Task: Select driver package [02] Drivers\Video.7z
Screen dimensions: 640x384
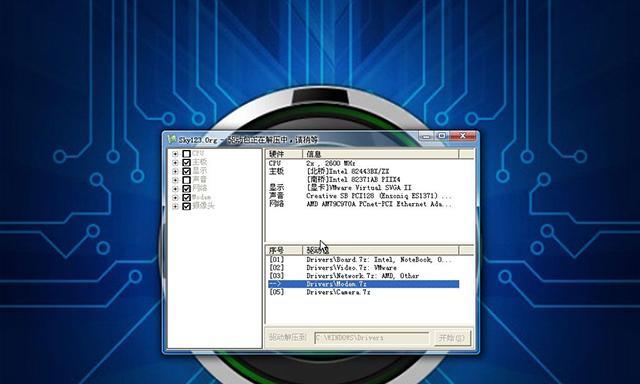Action: coord(363,268)
